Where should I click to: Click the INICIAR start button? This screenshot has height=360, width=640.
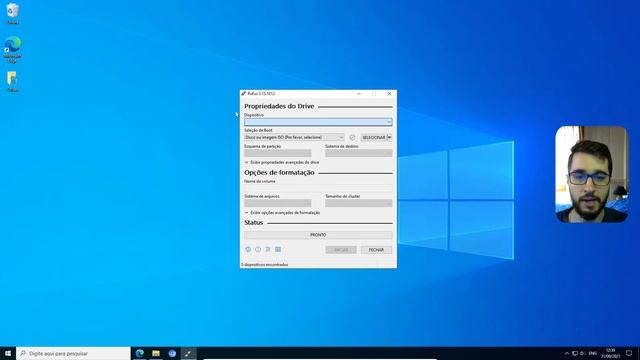pos(341,250)
